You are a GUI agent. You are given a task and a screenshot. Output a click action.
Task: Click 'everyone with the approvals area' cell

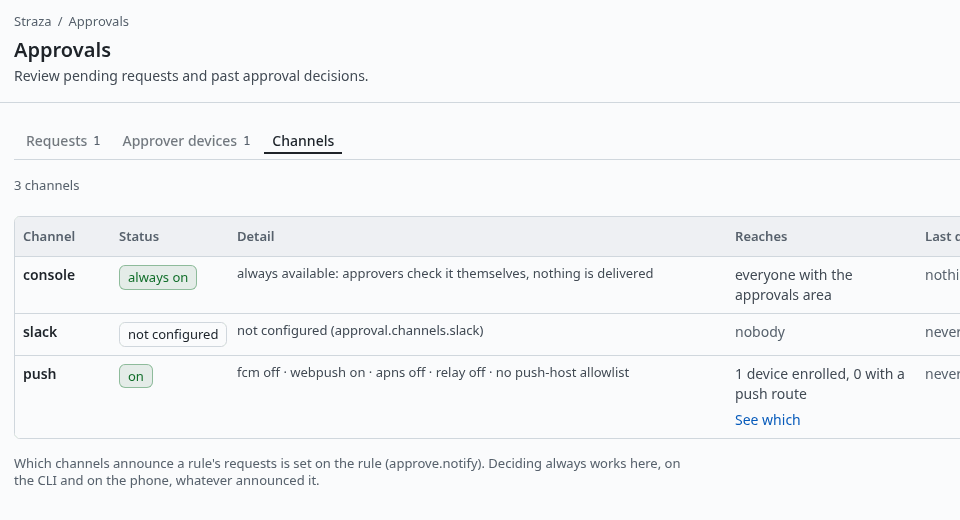[x=793, y=285]
